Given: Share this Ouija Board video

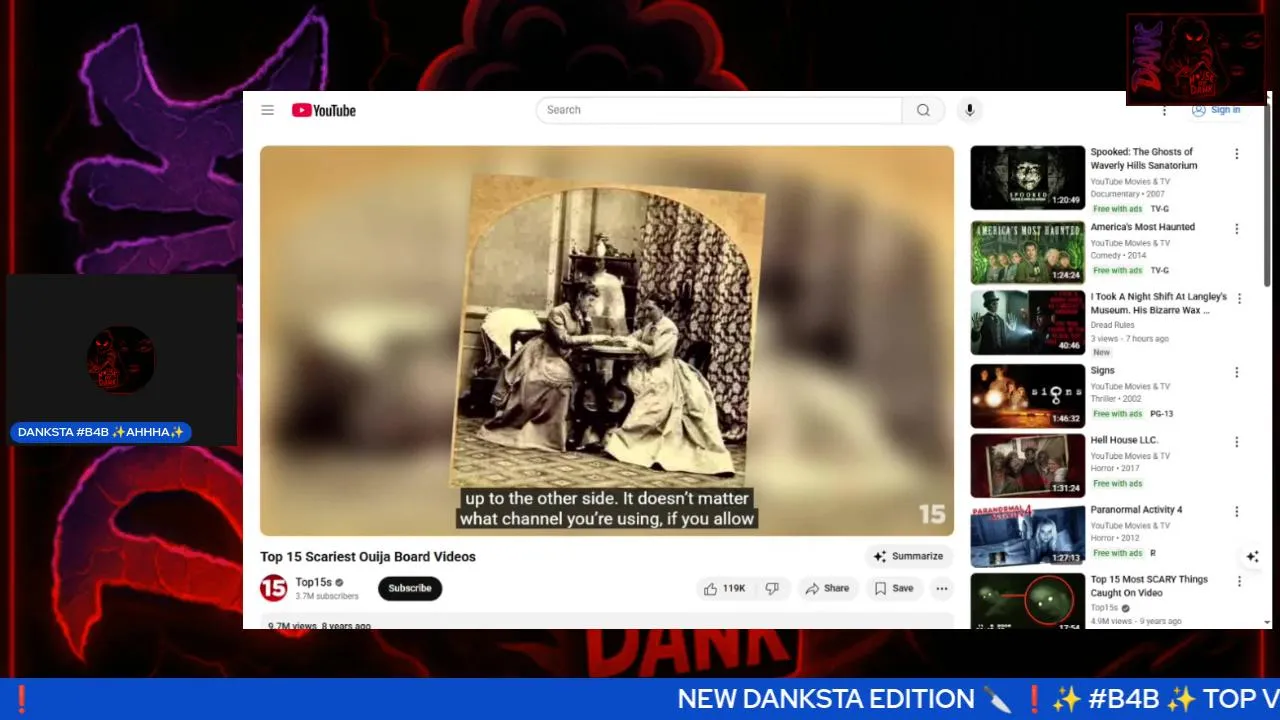Looking at the screenshot, I should (x=827, y=588).
